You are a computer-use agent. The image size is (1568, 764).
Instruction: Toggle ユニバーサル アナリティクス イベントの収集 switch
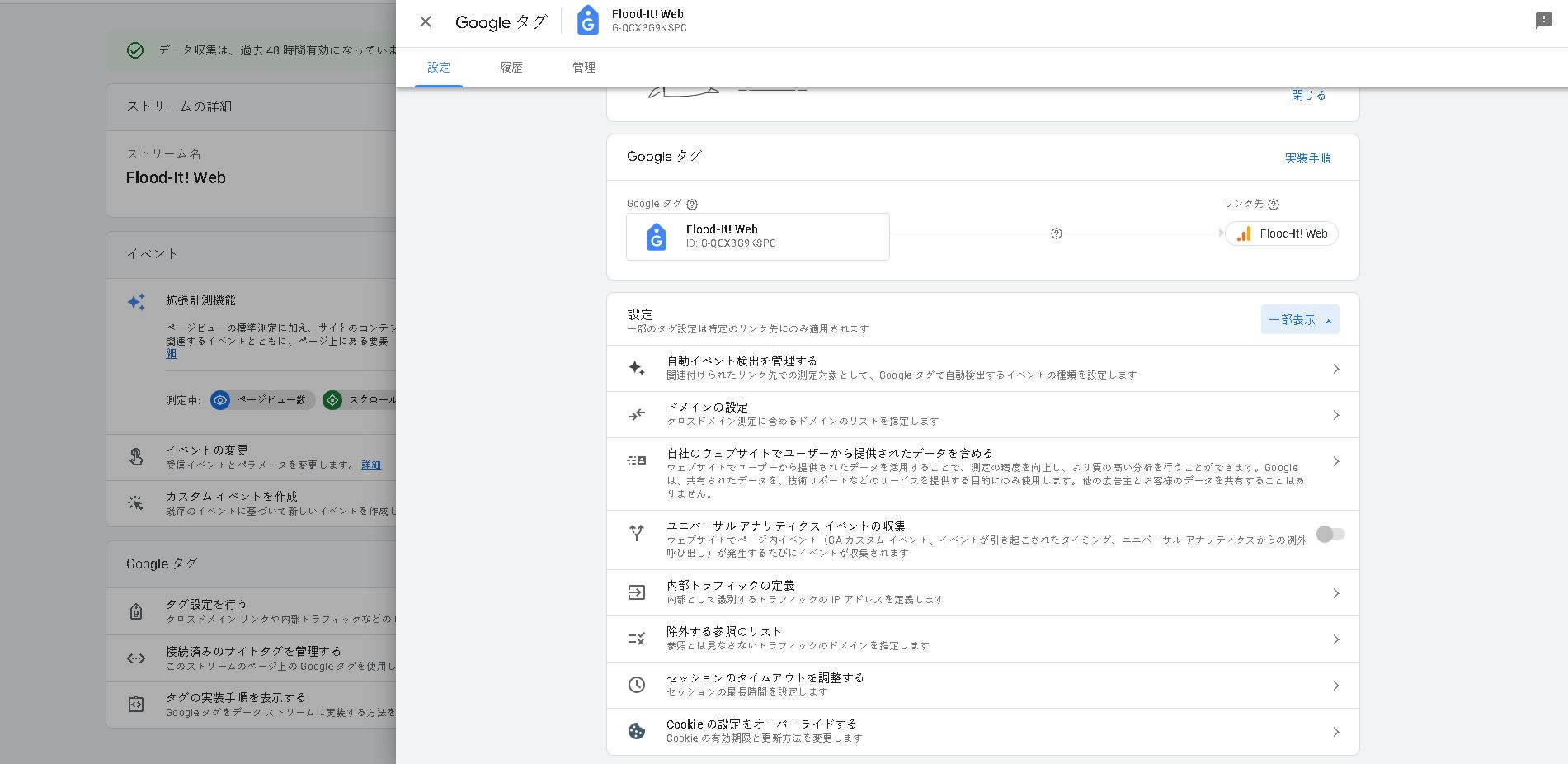pos(1330,534)
